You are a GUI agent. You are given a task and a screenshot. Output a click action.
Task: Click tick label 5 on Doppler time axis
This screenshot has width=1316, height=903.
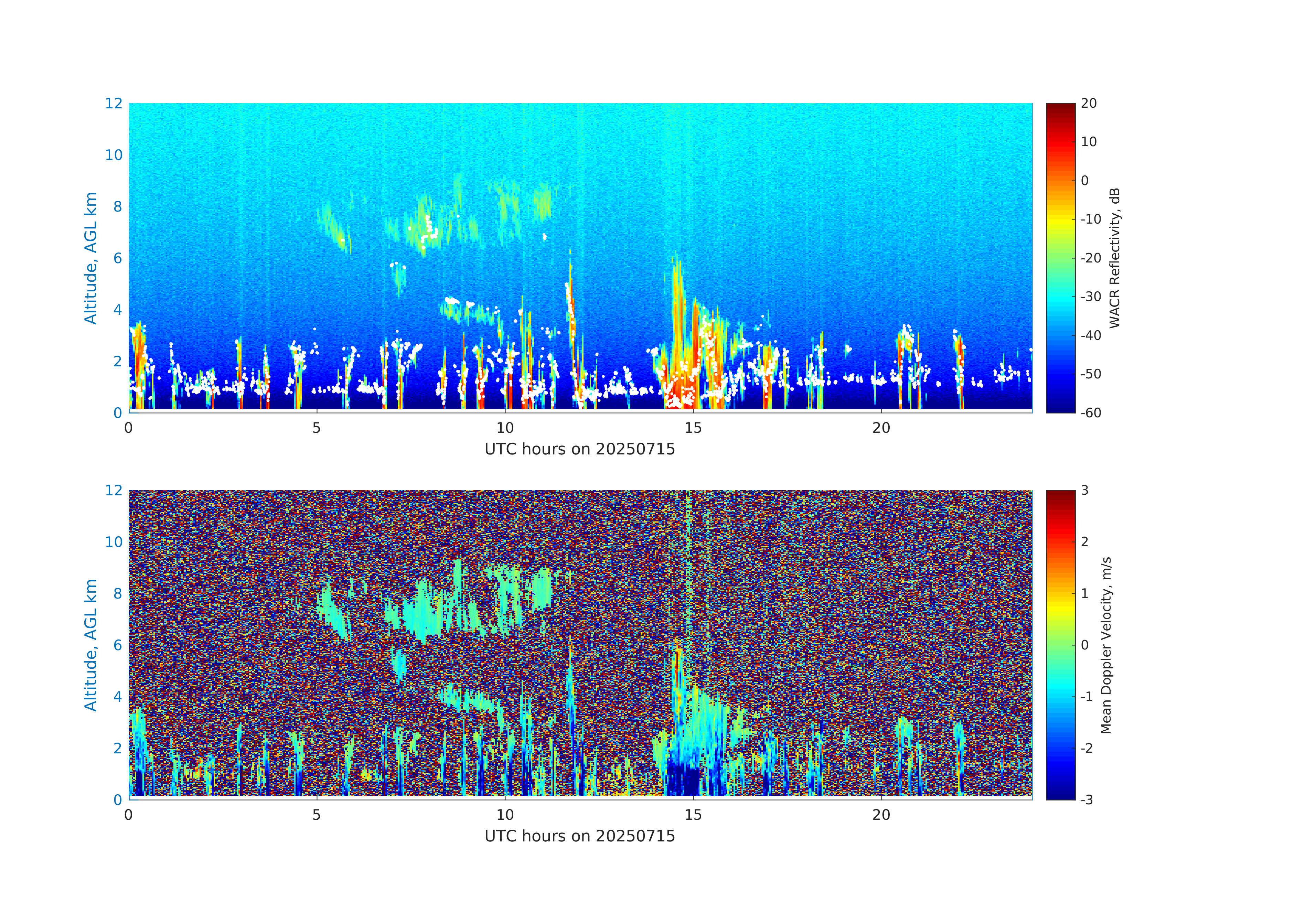point(317,815)
